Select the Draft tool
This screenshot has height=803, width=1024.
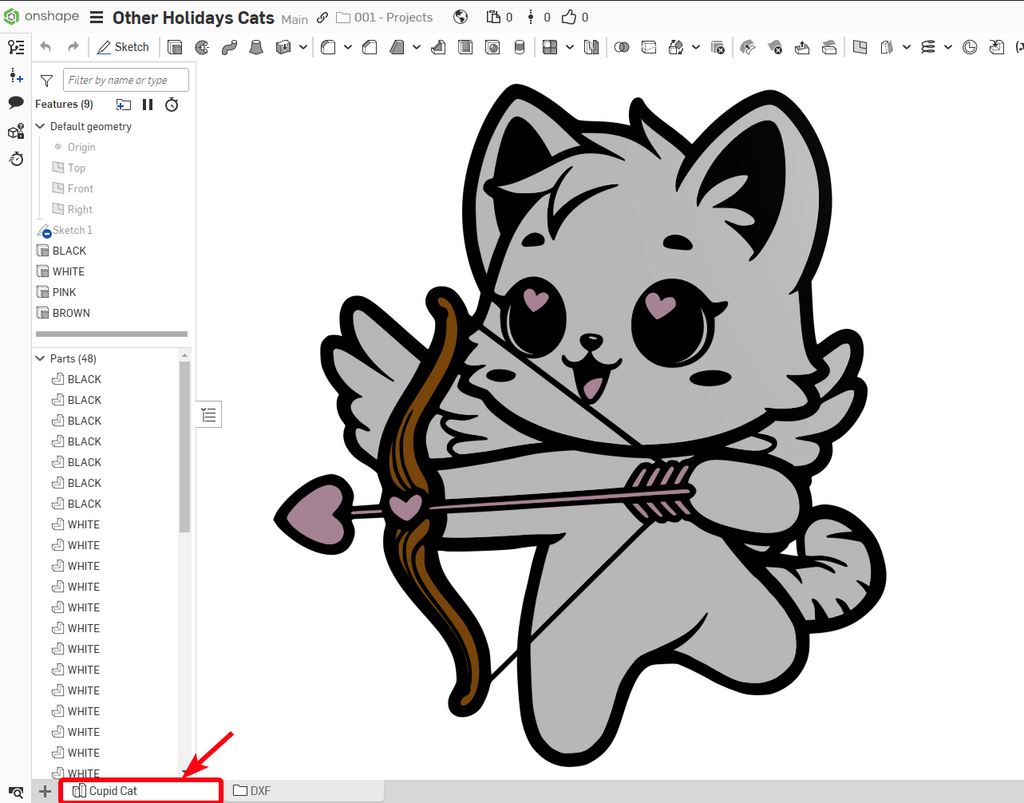pyautogui.click(x=396, y=47)
